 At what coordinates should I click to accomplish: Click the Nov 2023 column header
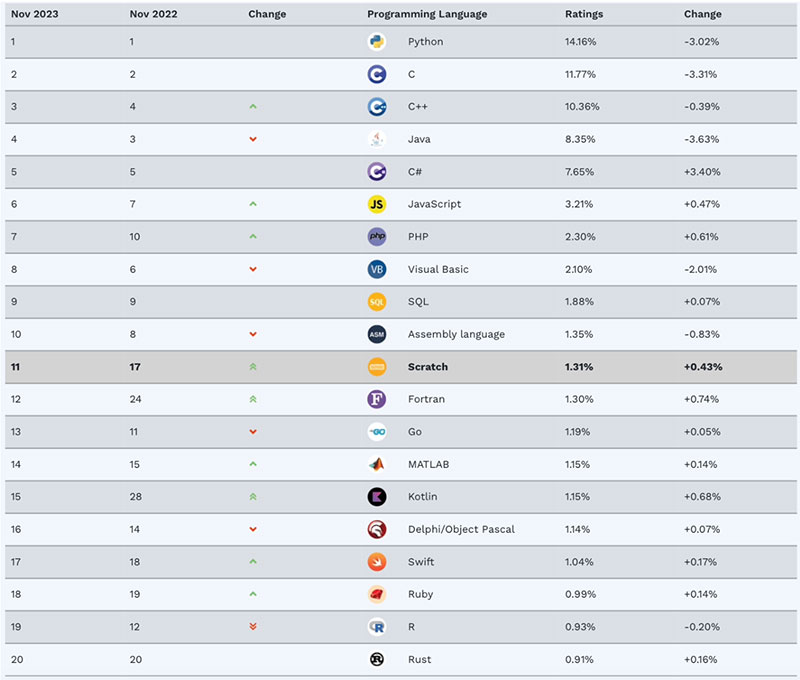(x=34, y=14)
